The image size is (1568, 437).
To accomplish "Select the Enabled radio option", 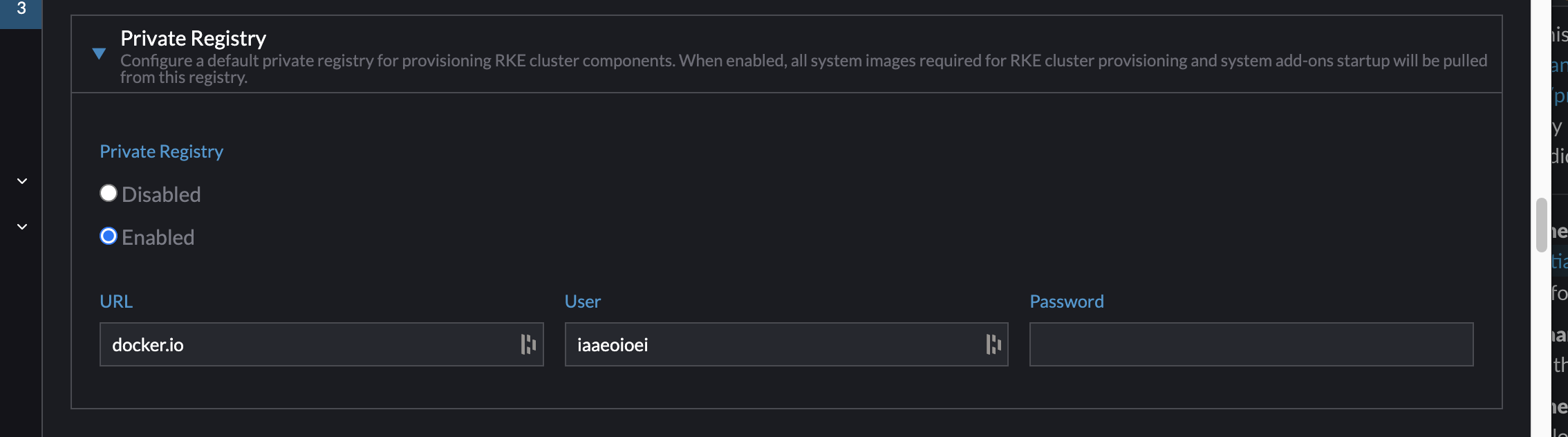I will coord(108,236).
